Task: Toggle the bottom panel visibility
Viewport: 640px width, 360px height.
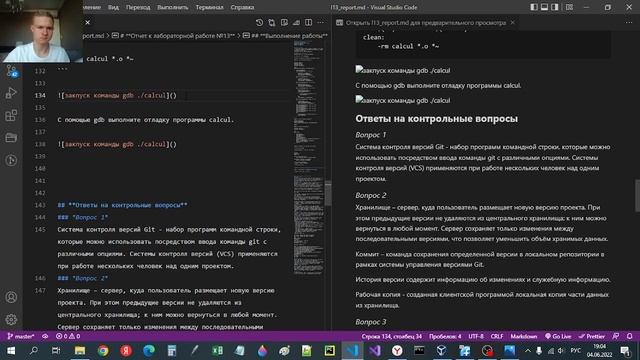Action: pos(544,7)
